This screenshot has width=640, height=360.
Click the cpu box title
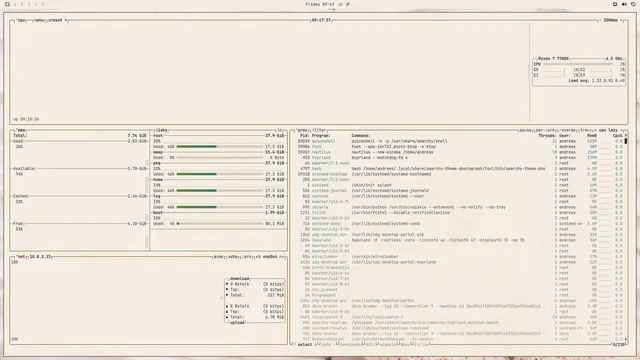pos(22,20)
